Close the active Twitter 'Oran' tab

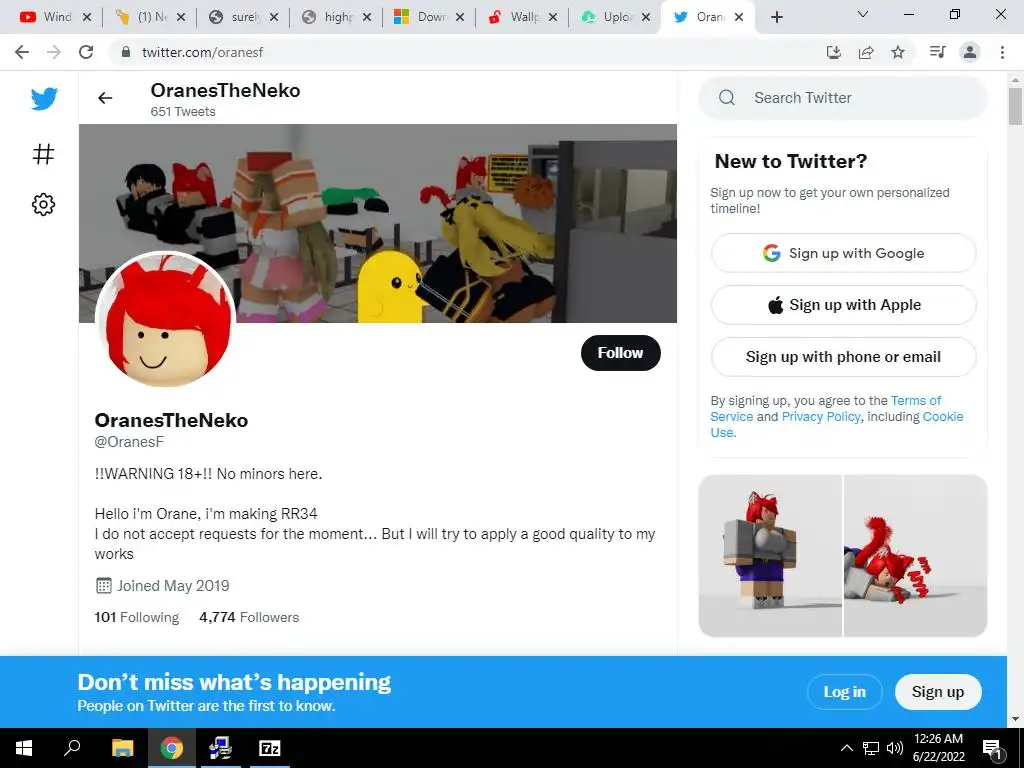coord(739,18)
